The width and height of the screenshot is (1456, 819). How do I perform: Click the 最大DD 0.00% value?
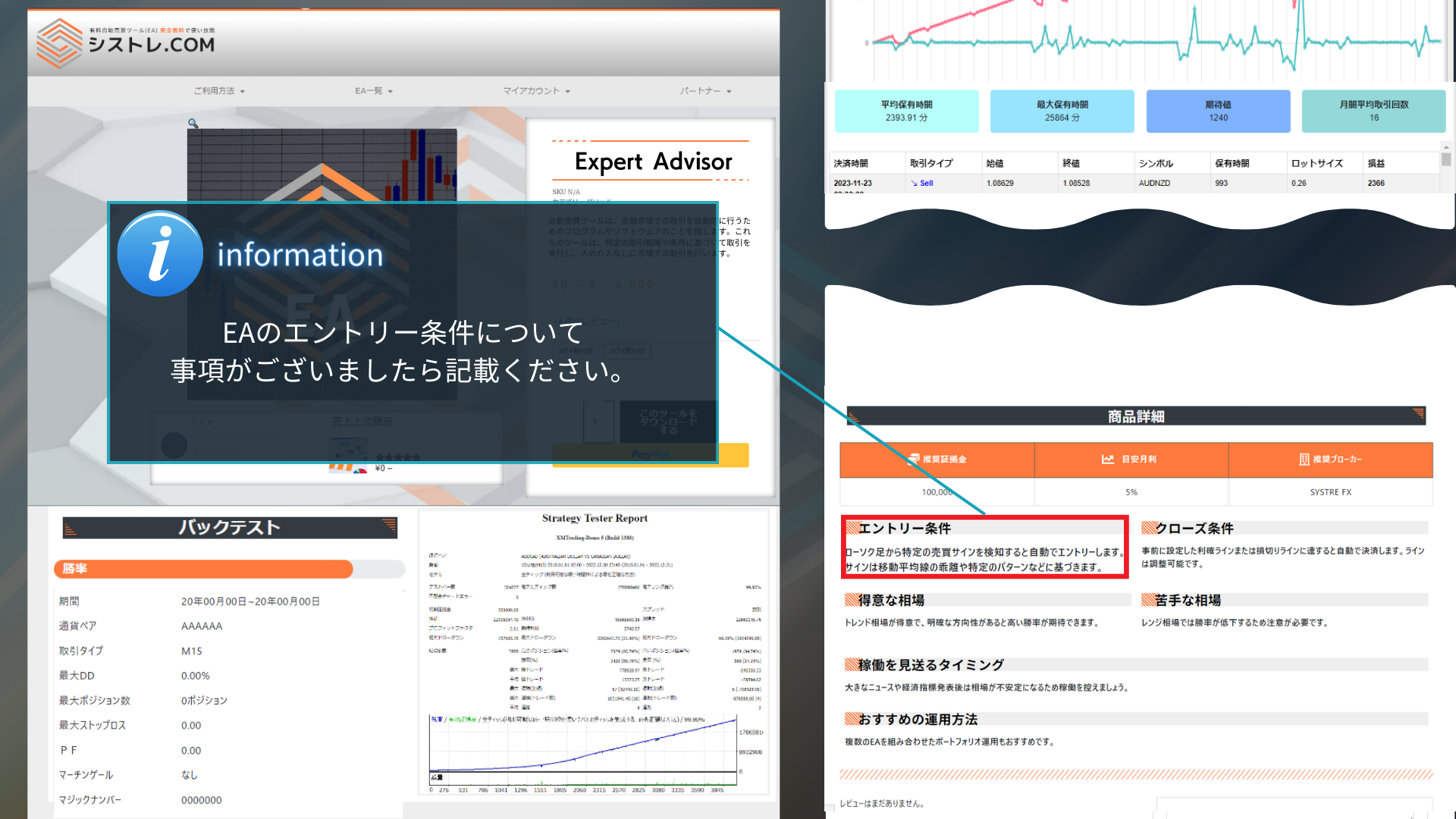(196, 676)
